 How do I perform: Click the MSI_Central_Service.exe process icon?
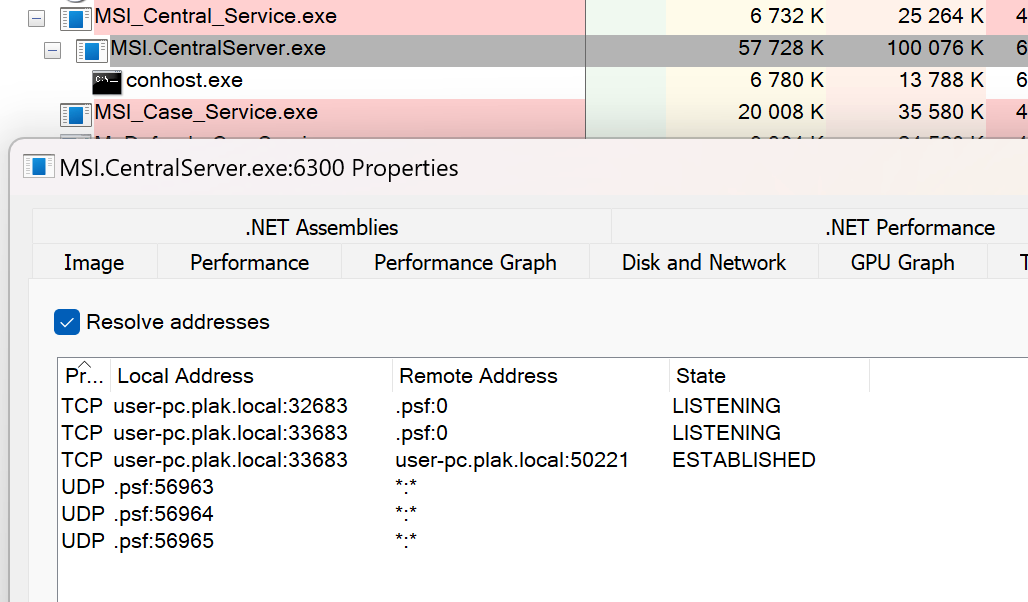click(75, 17)
